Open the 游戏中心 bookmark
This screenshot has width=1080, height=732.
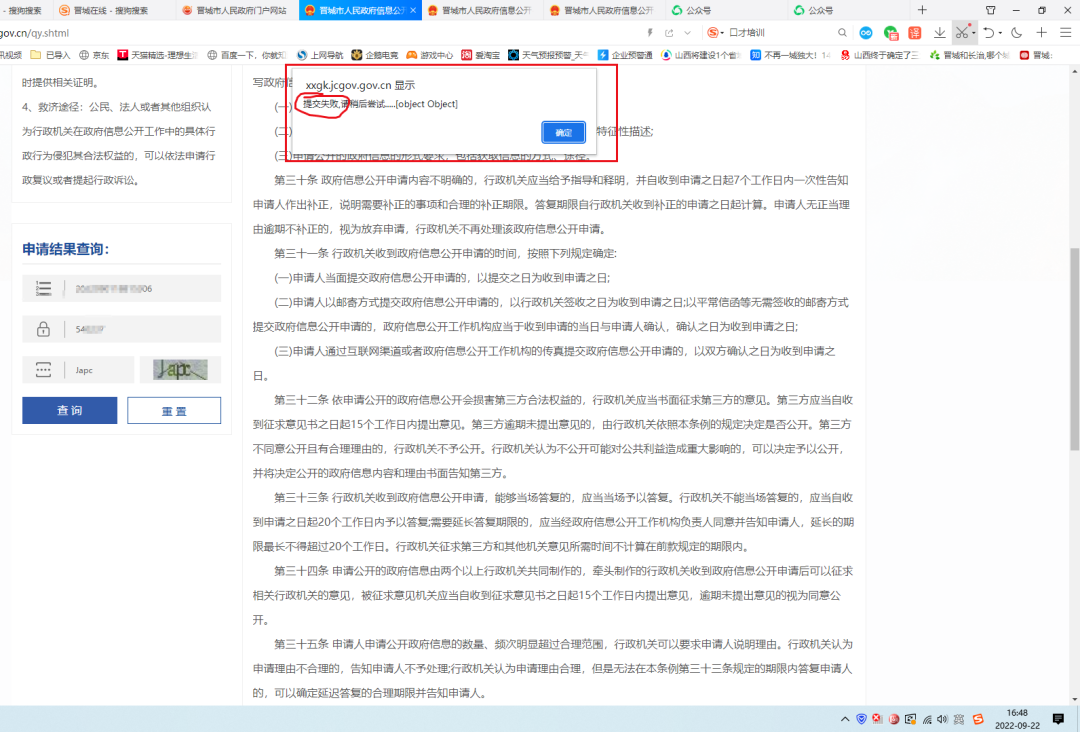pos(430,55)
